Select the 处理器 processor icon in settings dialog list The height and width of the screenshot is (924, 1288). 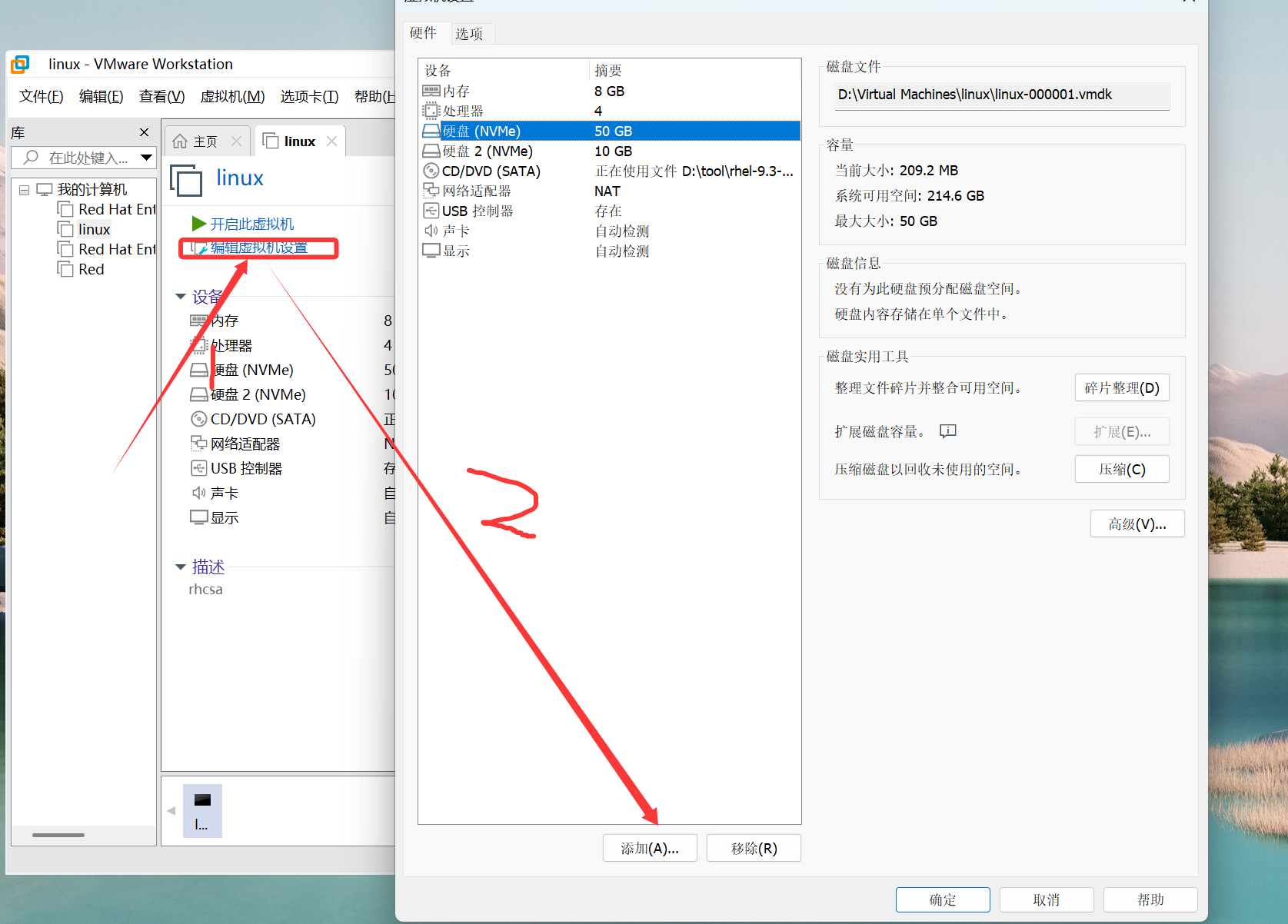point(431,111)
